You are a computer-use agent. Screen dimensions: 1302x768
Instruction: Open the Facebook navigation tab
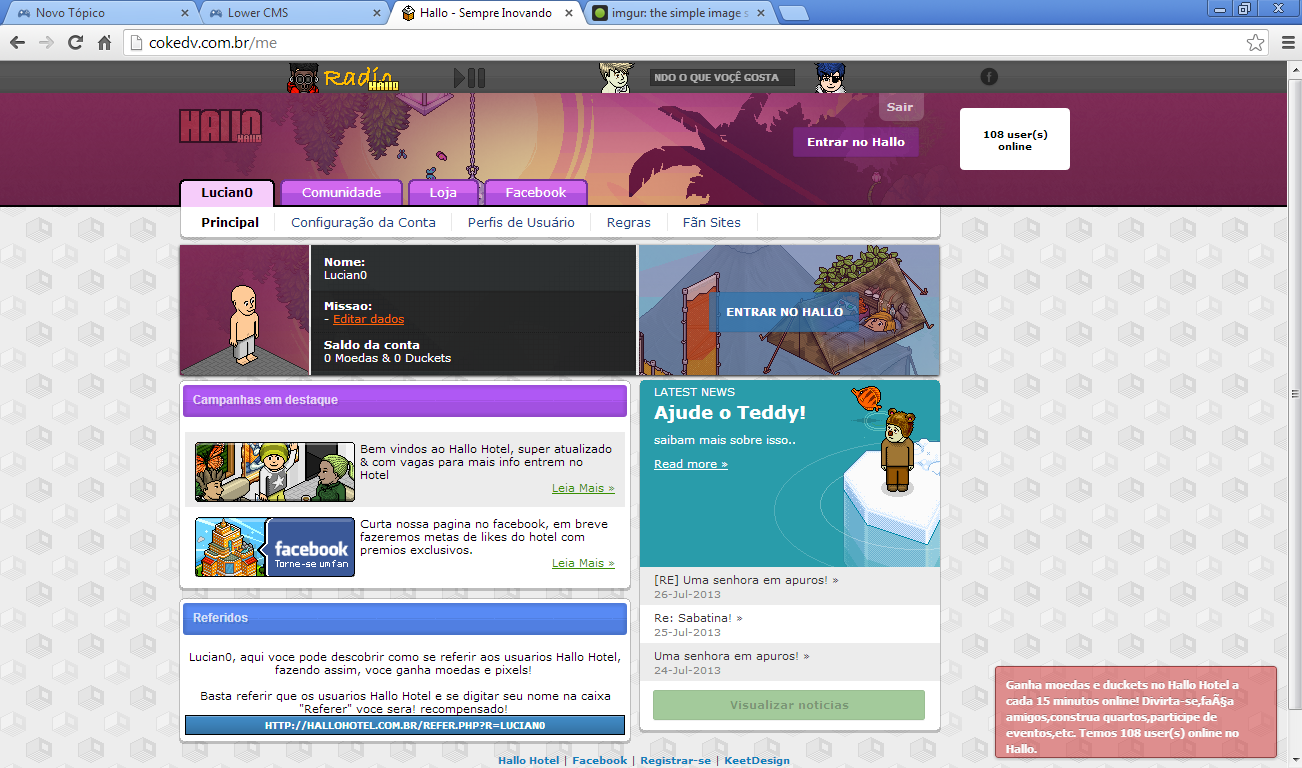click(x=536, y=193)
